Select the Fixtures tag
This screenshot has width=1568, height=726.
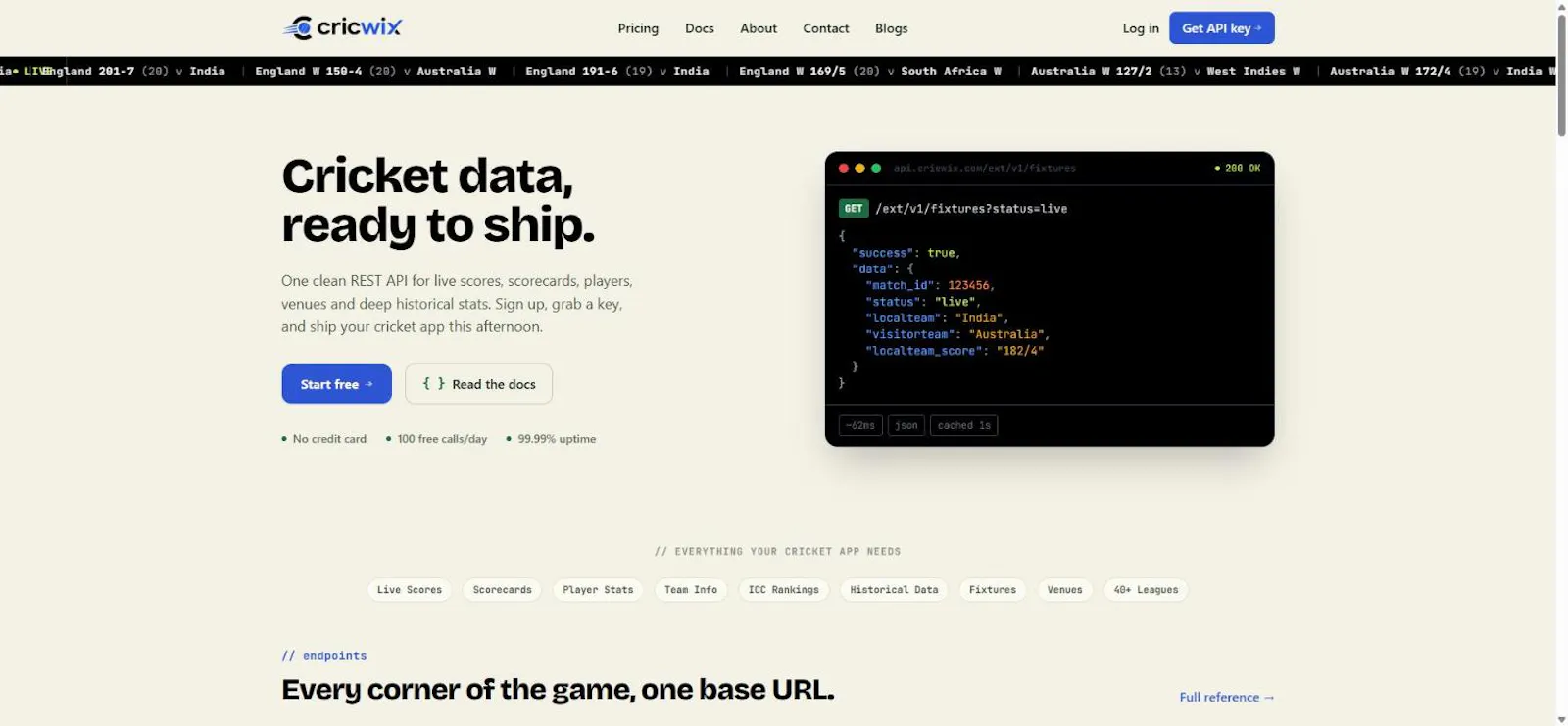click(x=993, y=590)
